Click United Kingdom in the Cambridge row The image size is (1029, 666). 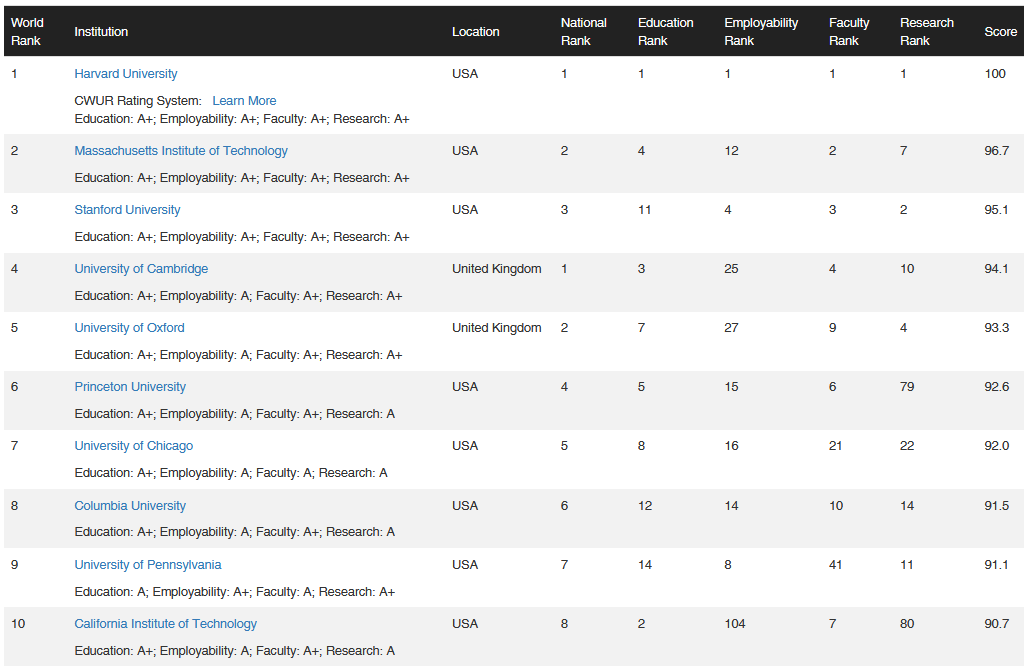point(497,268)
